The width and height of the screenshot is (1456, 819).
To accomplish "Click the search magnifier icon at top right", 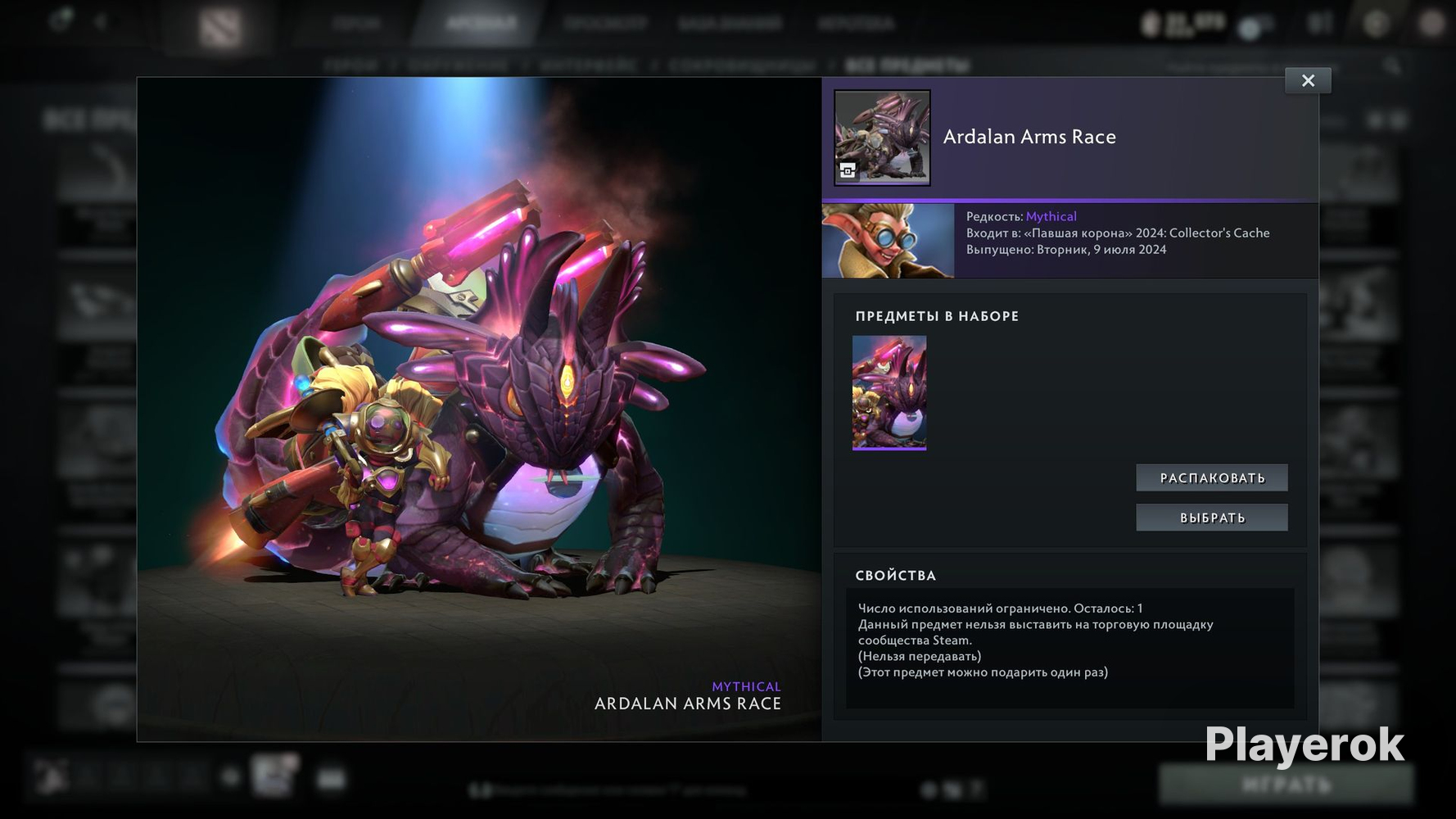I will 1391,66.
